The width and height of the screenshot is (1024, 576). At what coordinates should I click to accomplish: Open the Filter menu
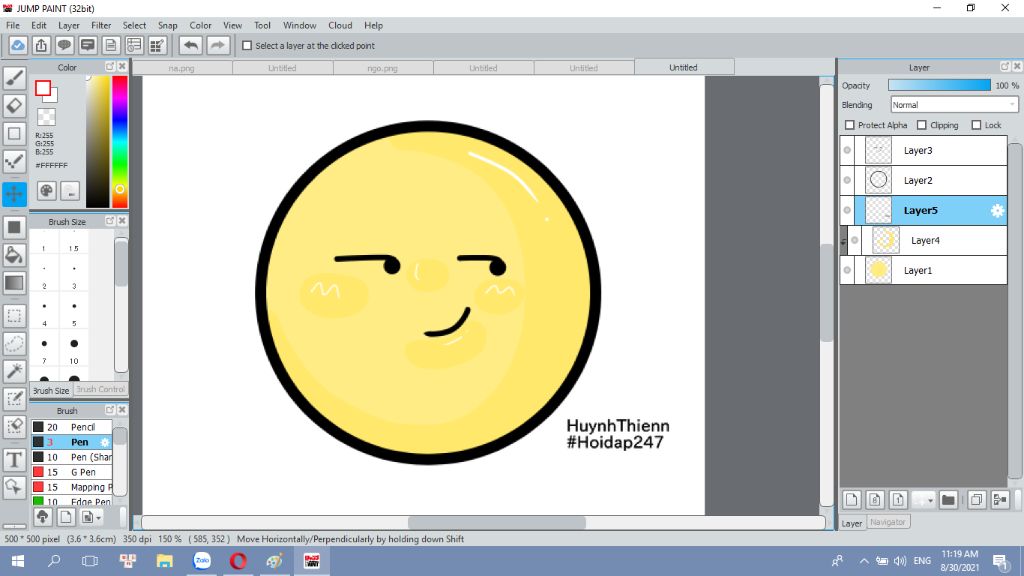(101, 25)
